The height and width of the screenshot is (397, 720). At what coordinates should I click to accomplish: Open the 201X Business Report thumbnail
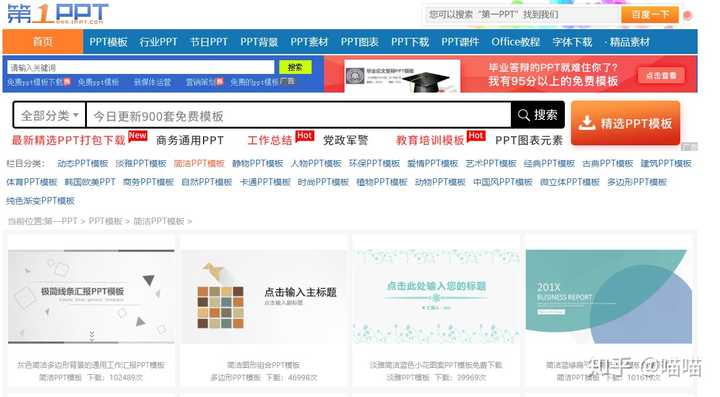pos(608,296)
